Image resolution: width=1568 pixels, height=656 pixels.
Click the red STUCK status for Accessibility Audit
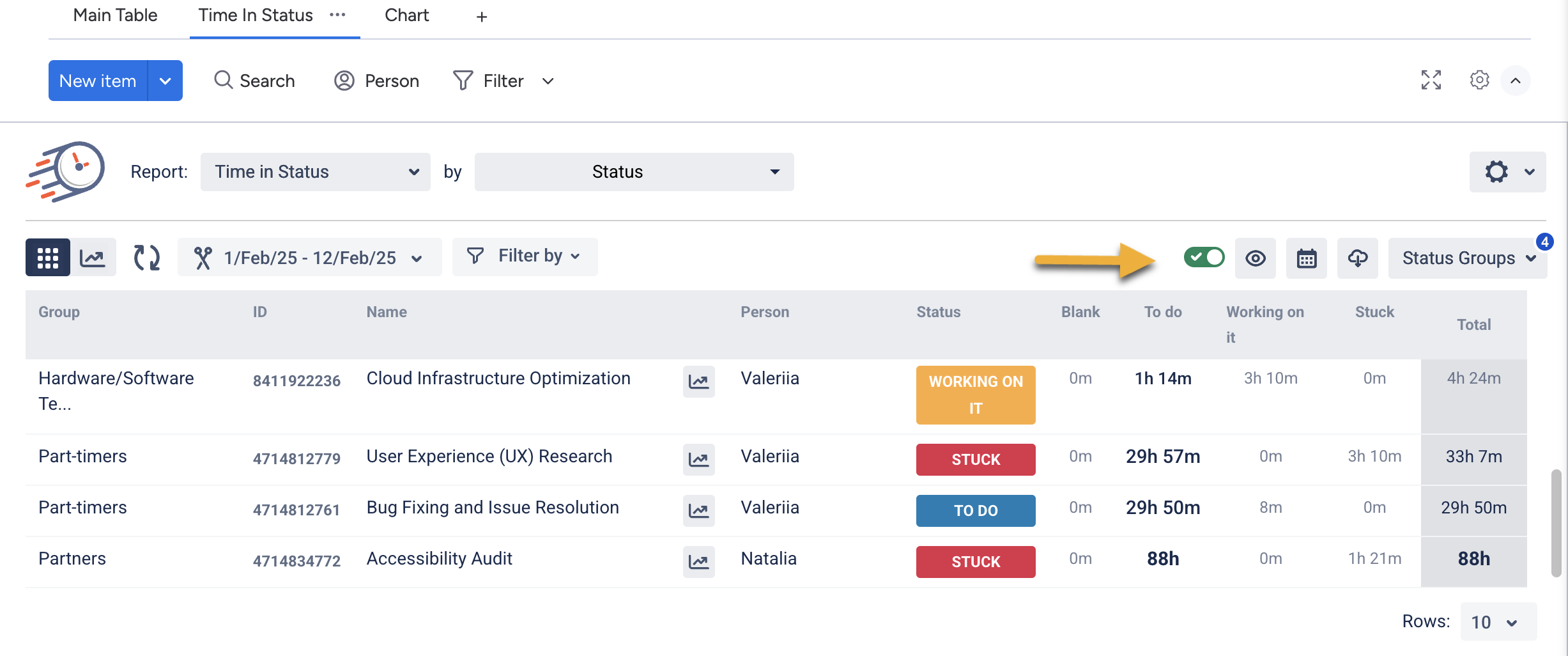pos(975,562)
